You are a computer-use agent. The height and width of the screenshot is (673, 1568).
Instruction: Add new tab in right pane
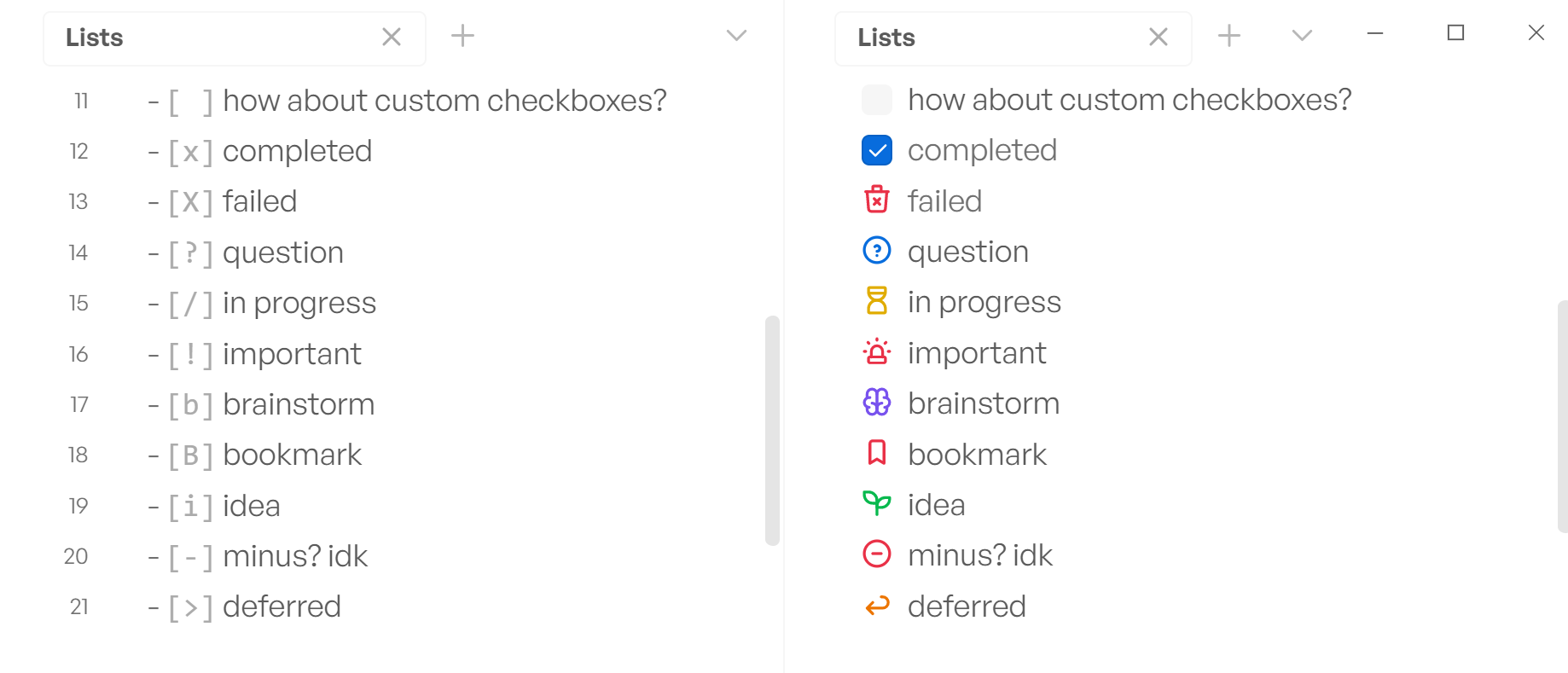tap(1229, 36)
